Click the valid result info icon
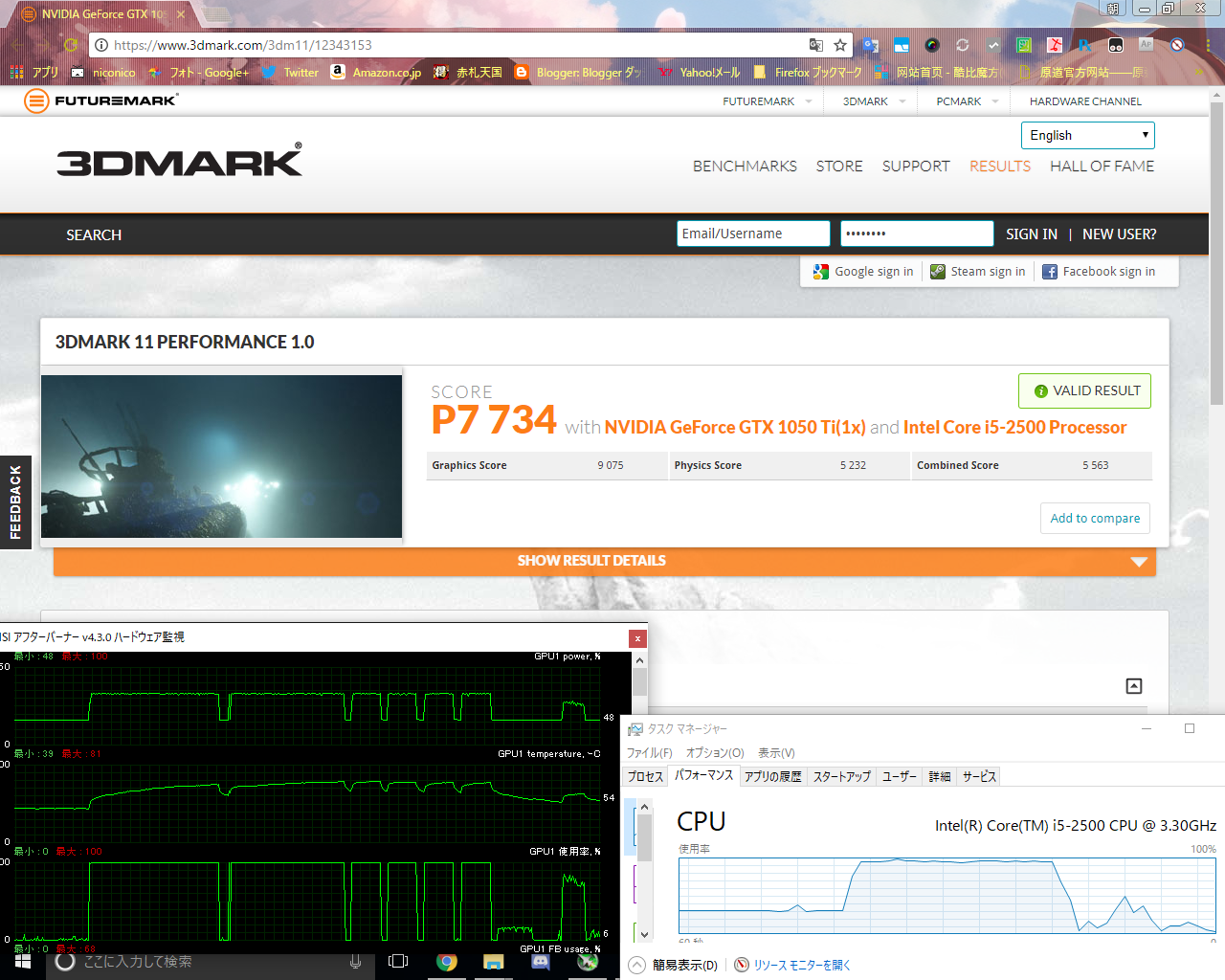This screenshot has height=980, width=1225. pos(1041,391)
